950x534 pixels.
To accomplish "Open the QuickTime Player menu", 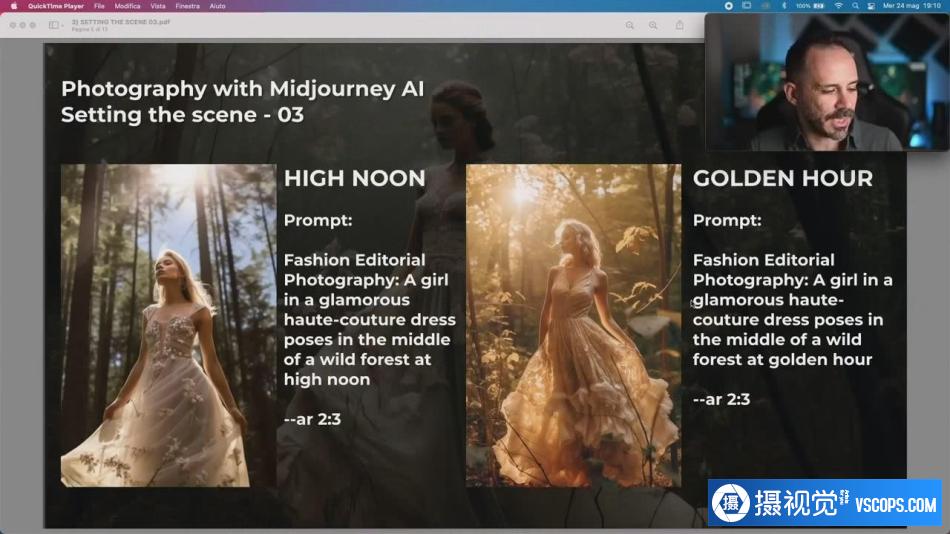I will [56, 6].
